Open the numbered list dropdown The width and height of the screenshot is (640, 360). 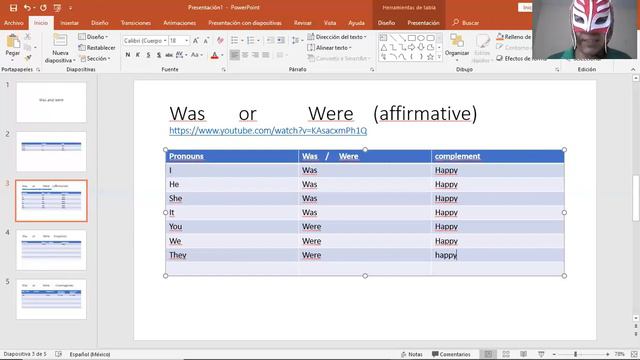[258, 40]
